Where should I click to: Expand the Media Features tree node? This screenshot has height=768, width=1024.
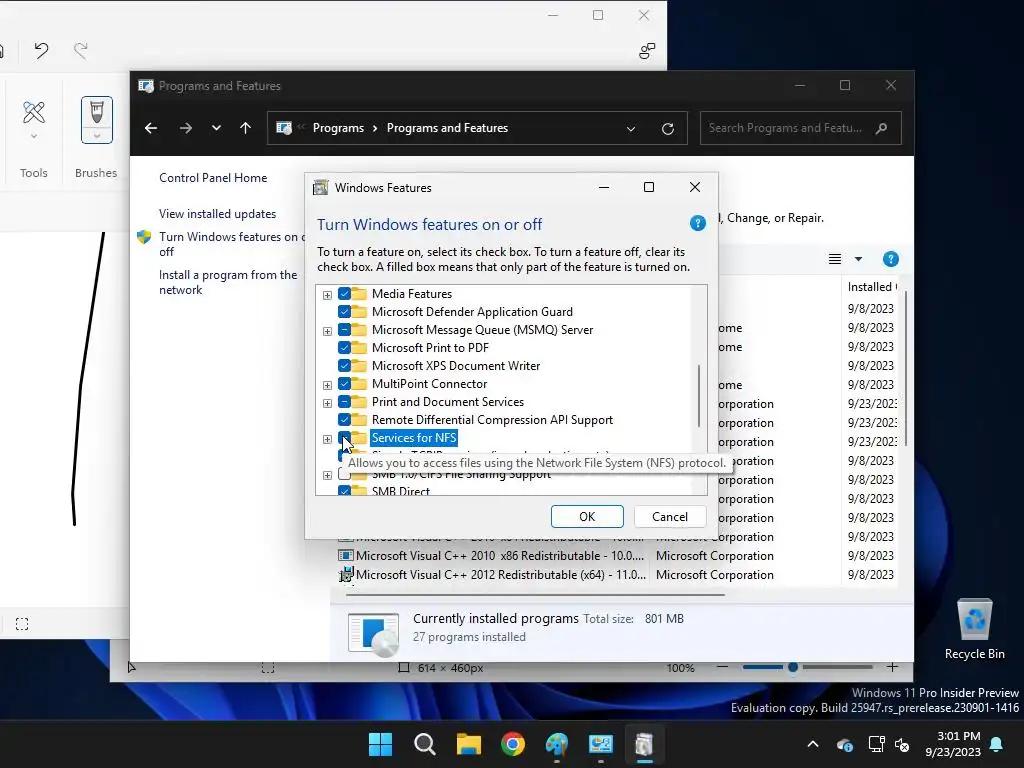(327, 295)
